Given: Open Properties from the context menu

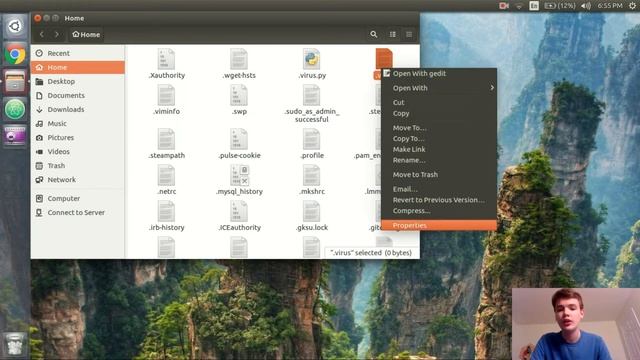Looking at the screenshot, I should tap(439, 225).
